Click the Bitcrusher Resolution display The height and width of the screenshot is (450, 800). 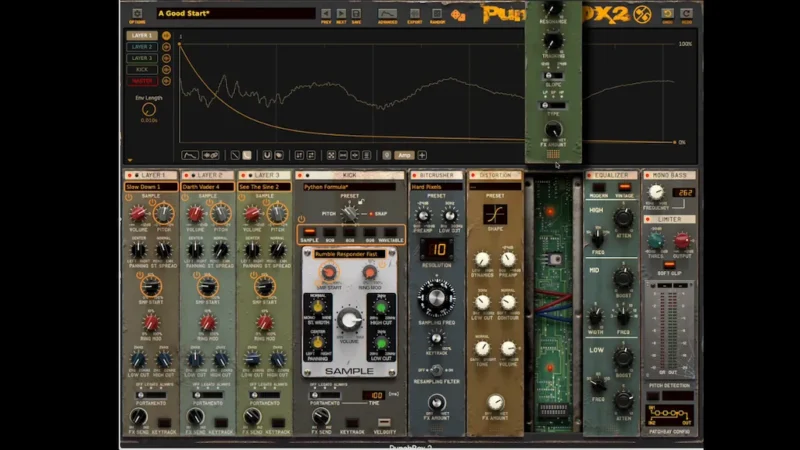(x=437, y=249)
